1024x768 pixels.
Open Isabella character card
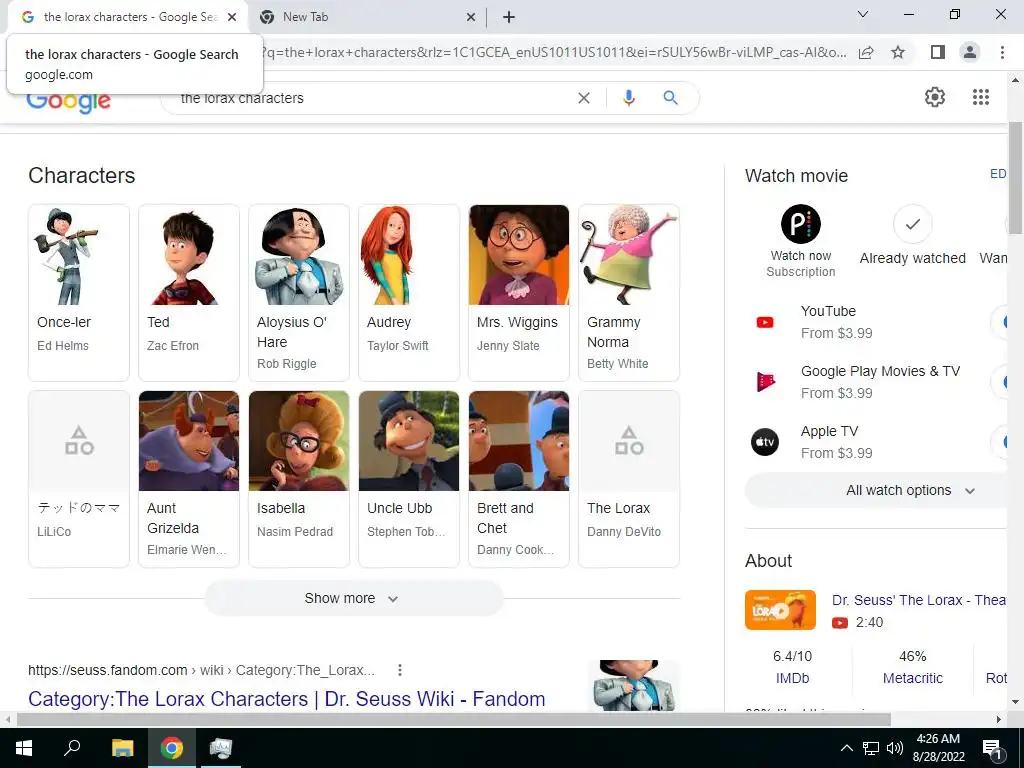click(x=299, y=479)
